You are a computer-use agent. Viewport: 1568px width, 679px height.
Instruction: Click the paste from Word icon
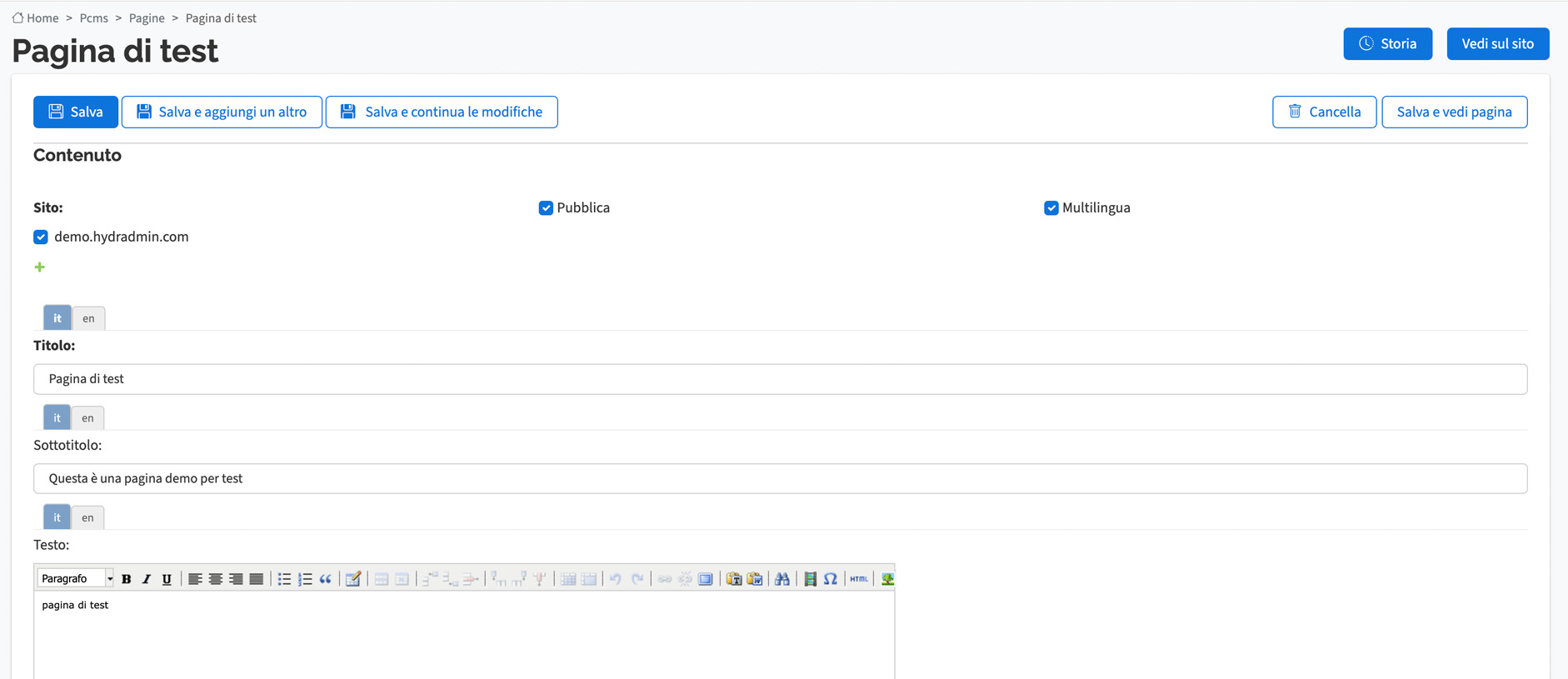click(x=755, y=579)
